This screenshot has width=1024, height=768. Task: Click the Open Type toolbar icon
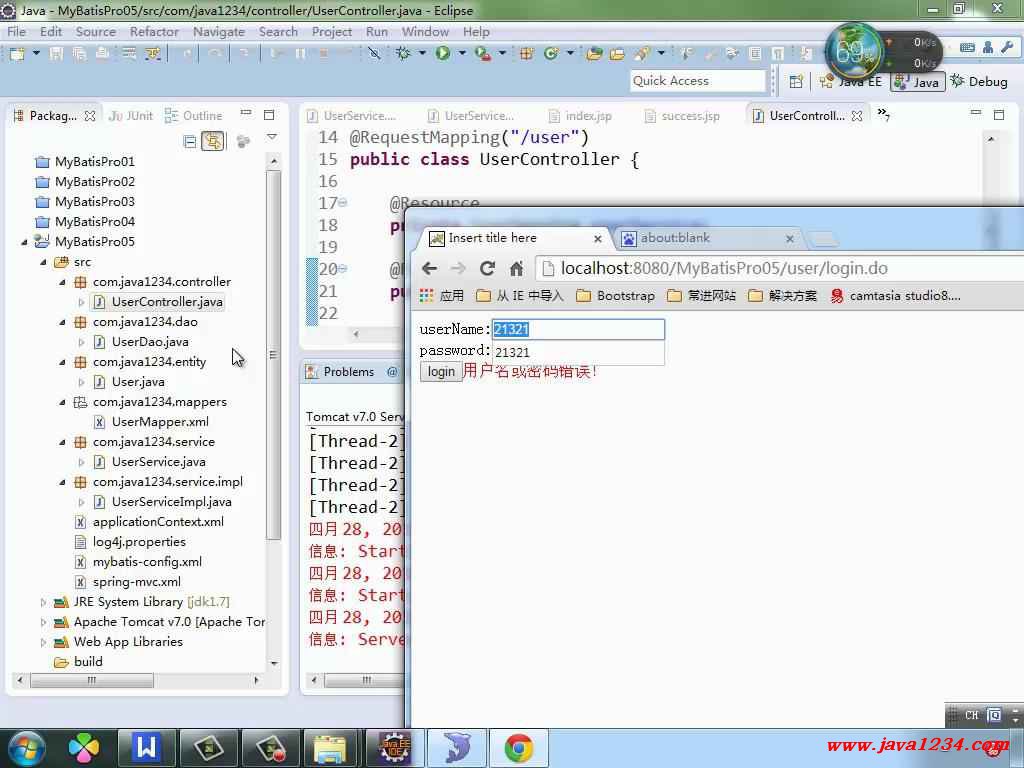[x=594, y=54]
